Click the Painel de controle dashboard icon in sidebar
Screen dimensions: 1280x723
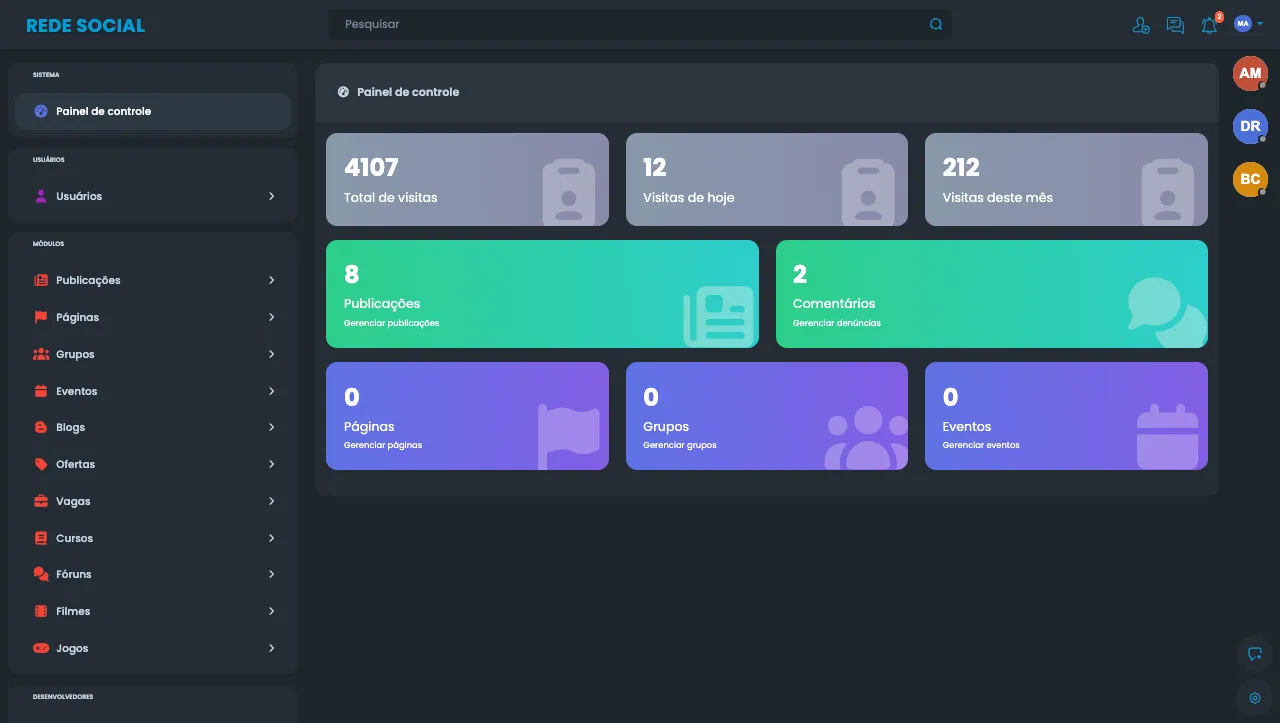41,111
